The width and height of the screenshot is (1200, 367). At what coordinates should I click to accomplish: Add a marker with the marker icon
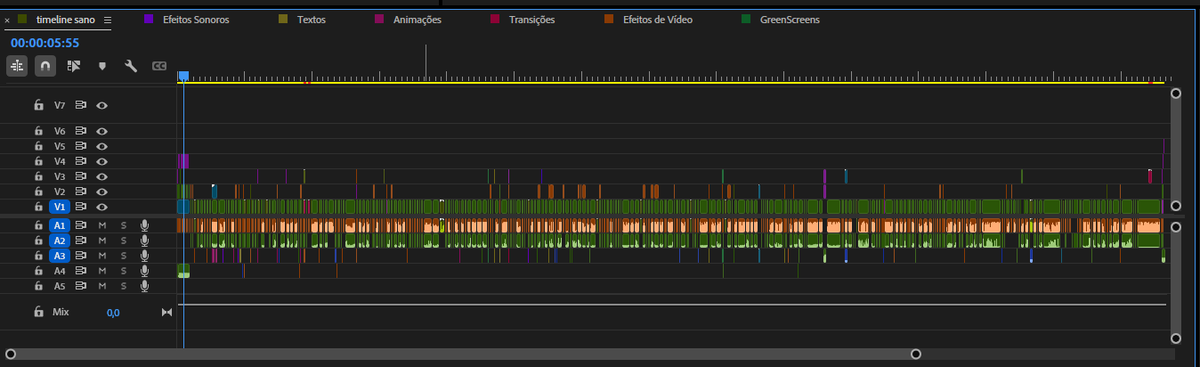click(x=101, y=66)
